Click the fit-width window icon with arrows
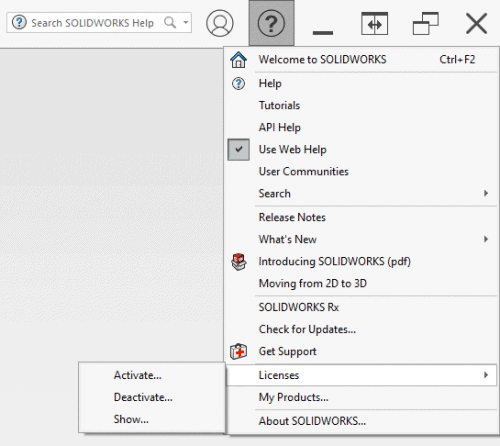 pos(374,23)
